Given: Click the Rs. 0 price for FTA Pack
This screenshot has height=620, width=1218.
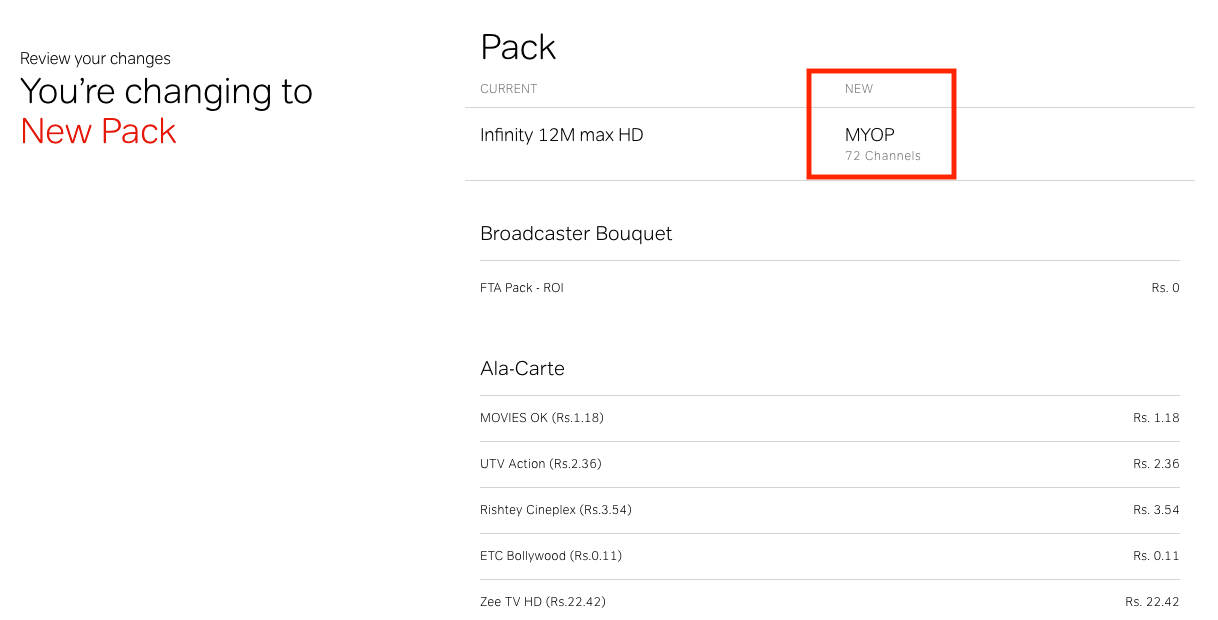Looking at the screenshot, I should [1166, 288].
